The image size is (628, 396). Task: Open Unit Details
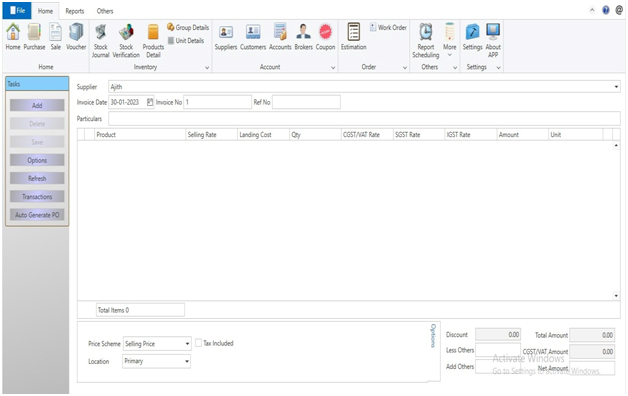186,40
